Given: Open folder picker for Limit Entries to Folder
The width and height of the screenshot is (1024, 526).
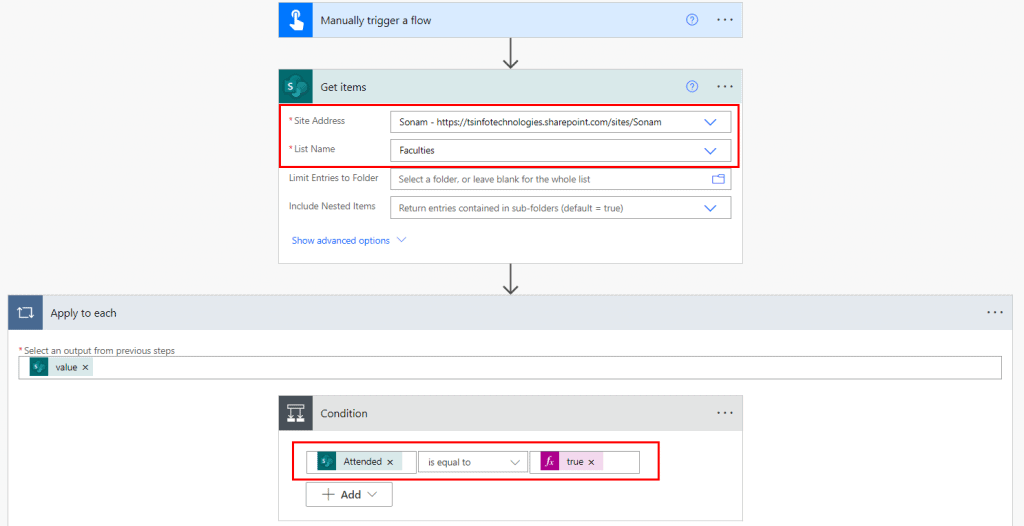Looking at the screenshot, I should tap(718, 179).
